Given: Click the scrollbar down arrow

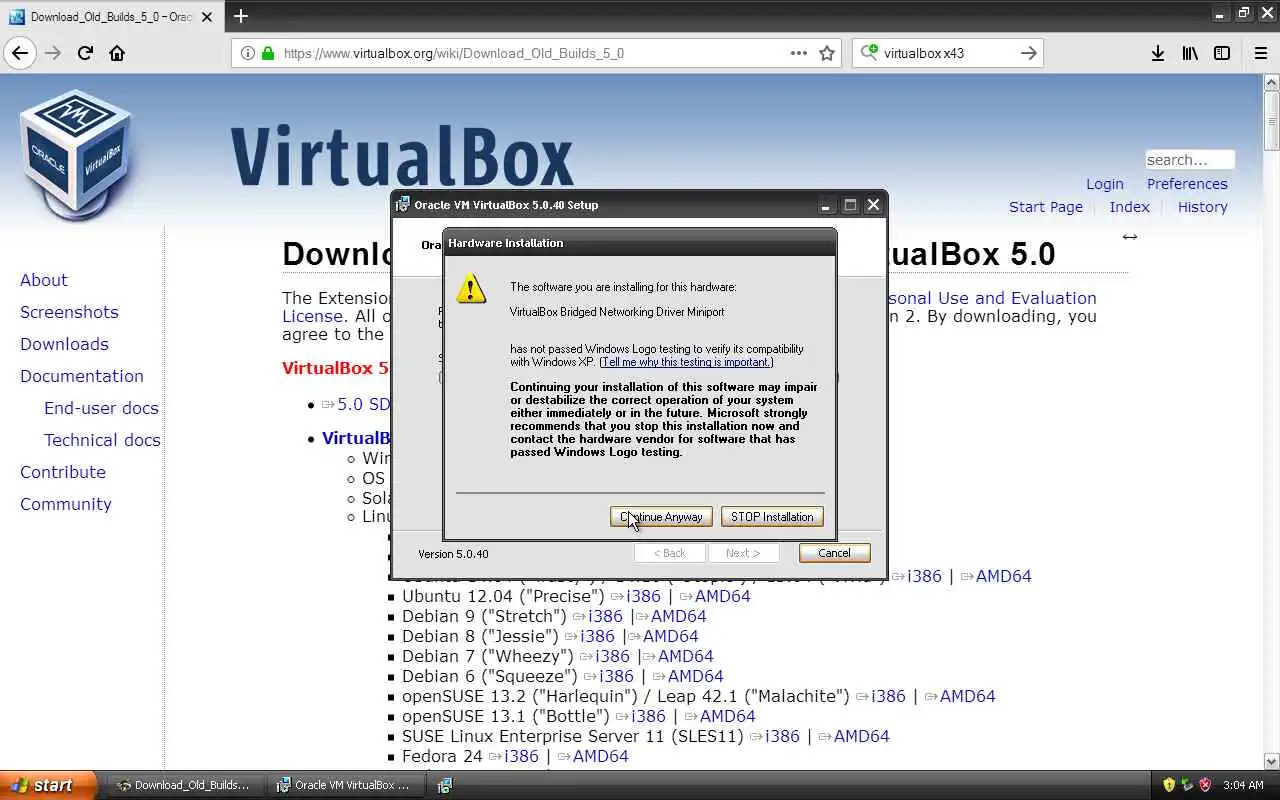Looking at the screenshot, I should (x=1271, y=762).
